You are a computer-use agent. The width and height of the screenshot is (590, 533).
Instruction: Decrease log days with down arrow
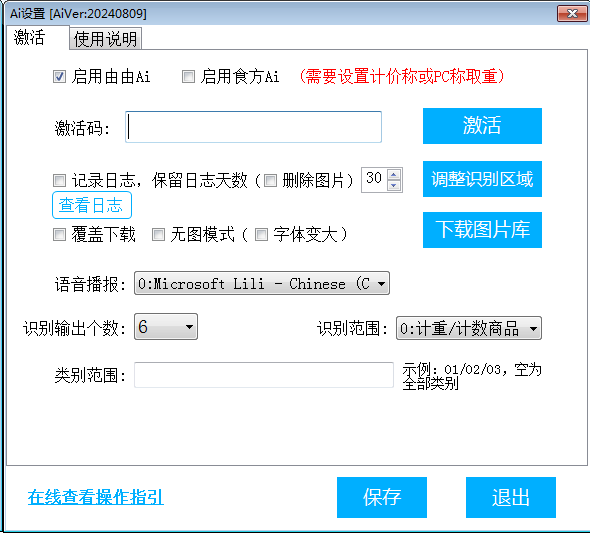tap(394, 185)
